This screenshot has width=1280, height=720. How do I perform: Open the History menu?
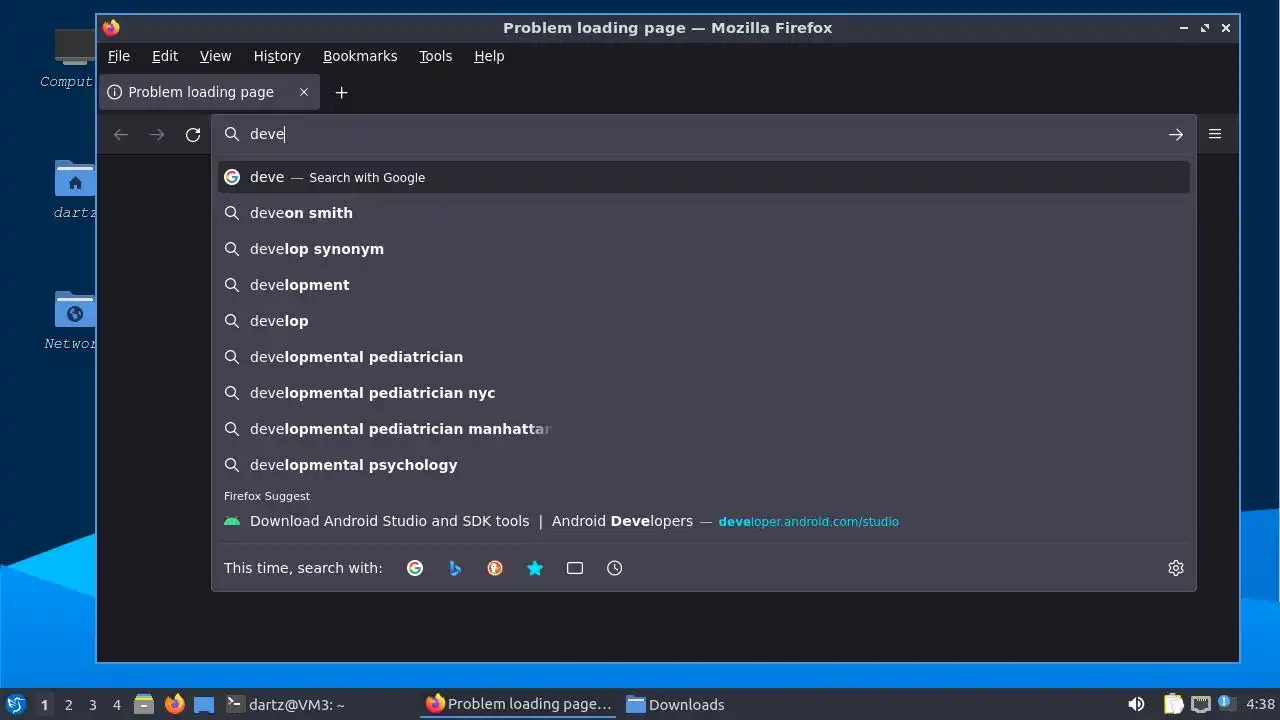pos(277,56)
